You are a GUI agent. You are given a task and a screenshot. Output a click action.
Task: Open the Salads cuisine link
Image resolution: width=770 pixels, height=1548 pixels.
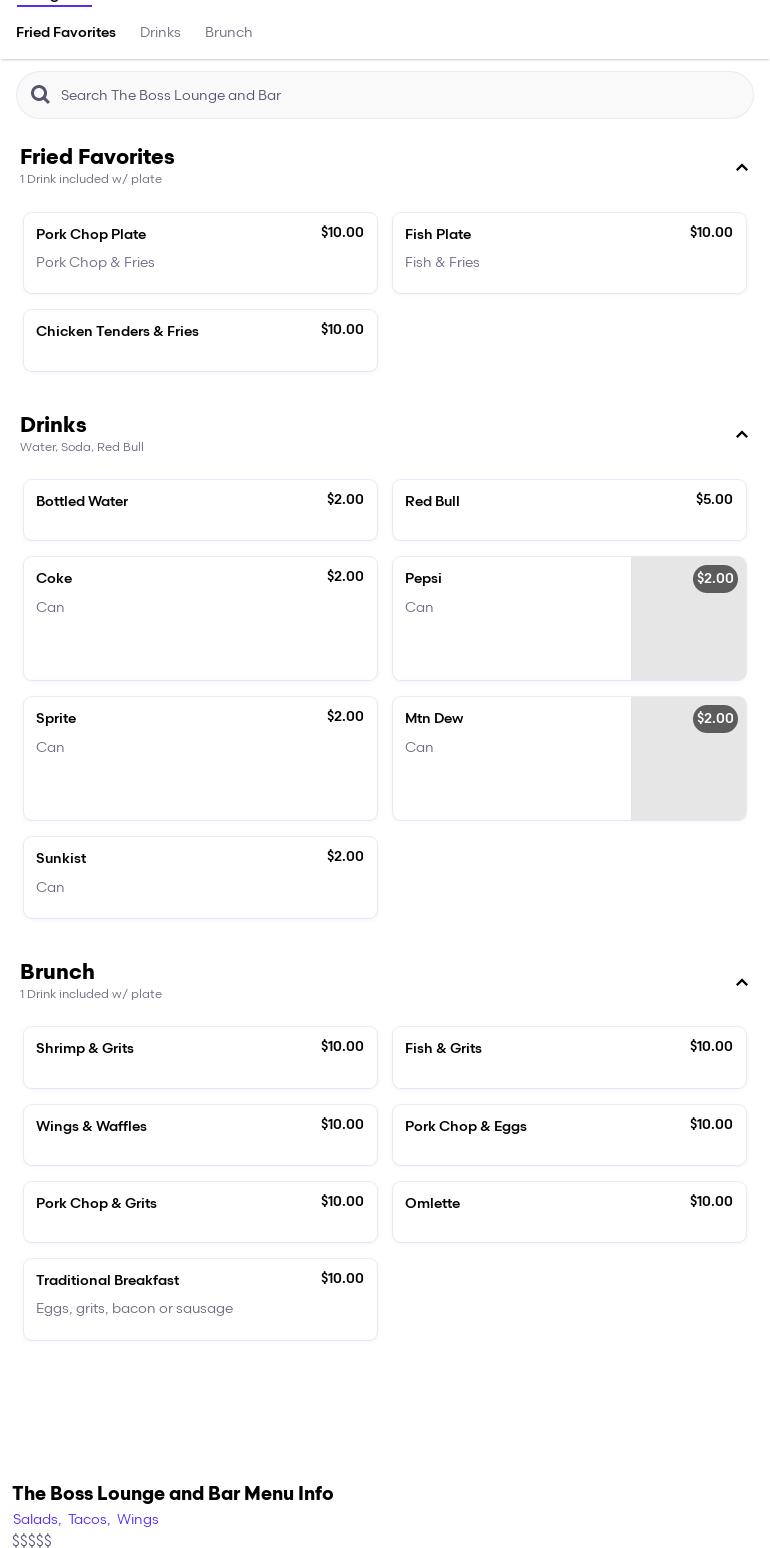[36, 1520]
